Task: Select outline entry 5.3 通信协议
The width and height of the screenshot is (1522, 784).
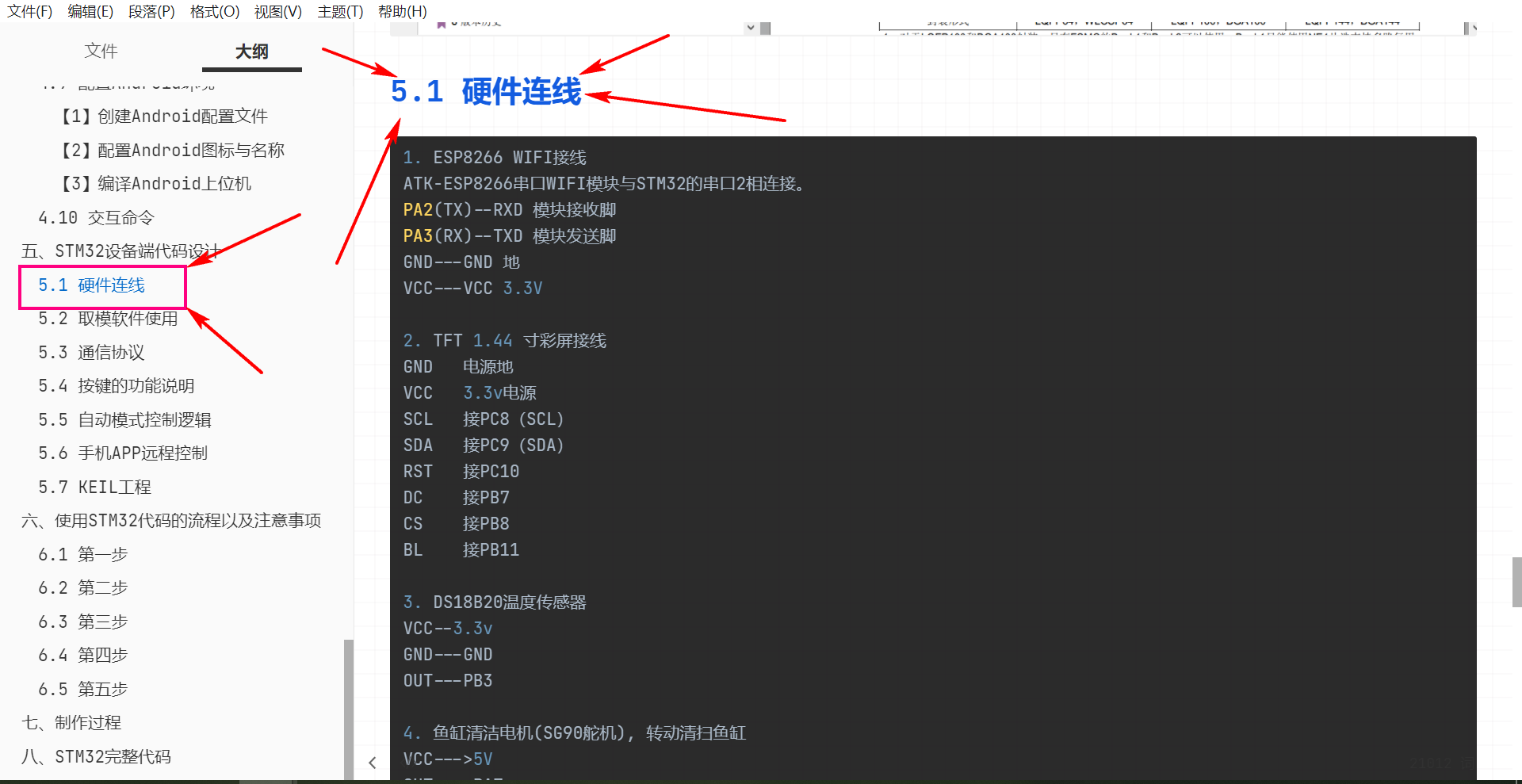Action: tap(92, 352)
